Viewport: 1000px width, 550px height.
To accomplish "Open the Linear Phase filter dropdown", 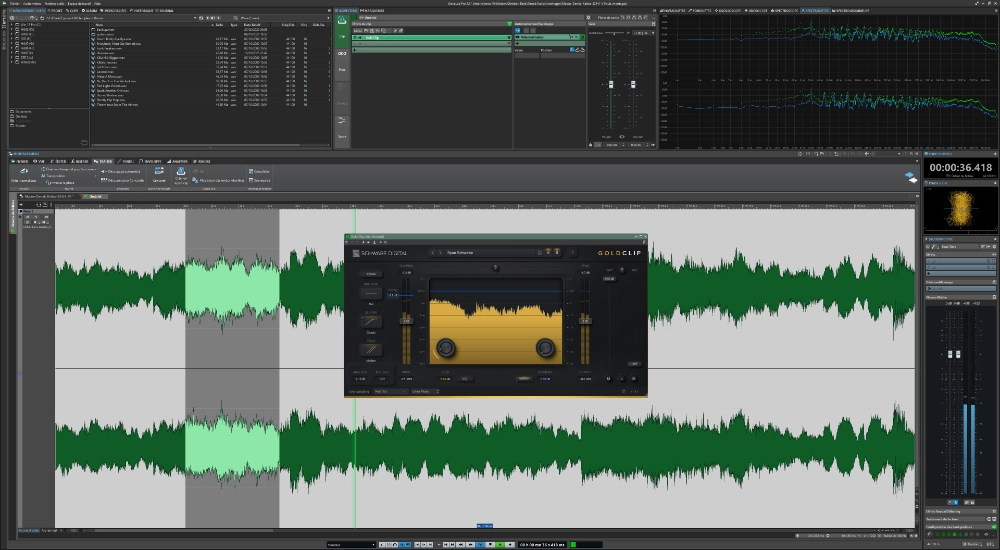I will click(x=425, y=391).
